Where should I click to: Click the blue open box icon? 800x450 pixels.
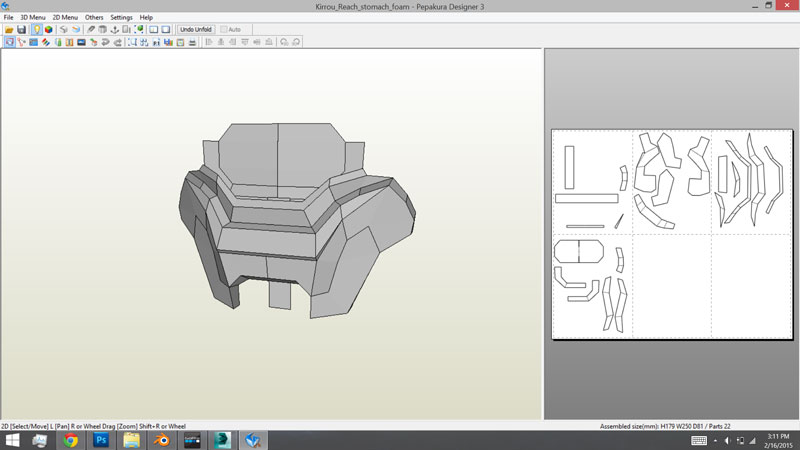pyautogui.click(x=76, y=30)
